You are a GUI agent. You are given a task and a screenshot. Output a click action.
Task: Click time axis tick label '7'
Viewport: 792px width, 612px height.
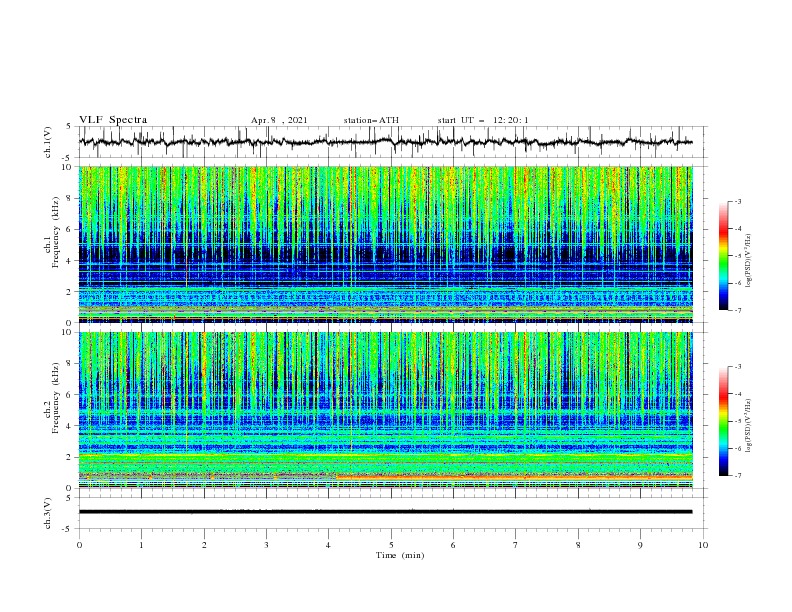point(516,545)
